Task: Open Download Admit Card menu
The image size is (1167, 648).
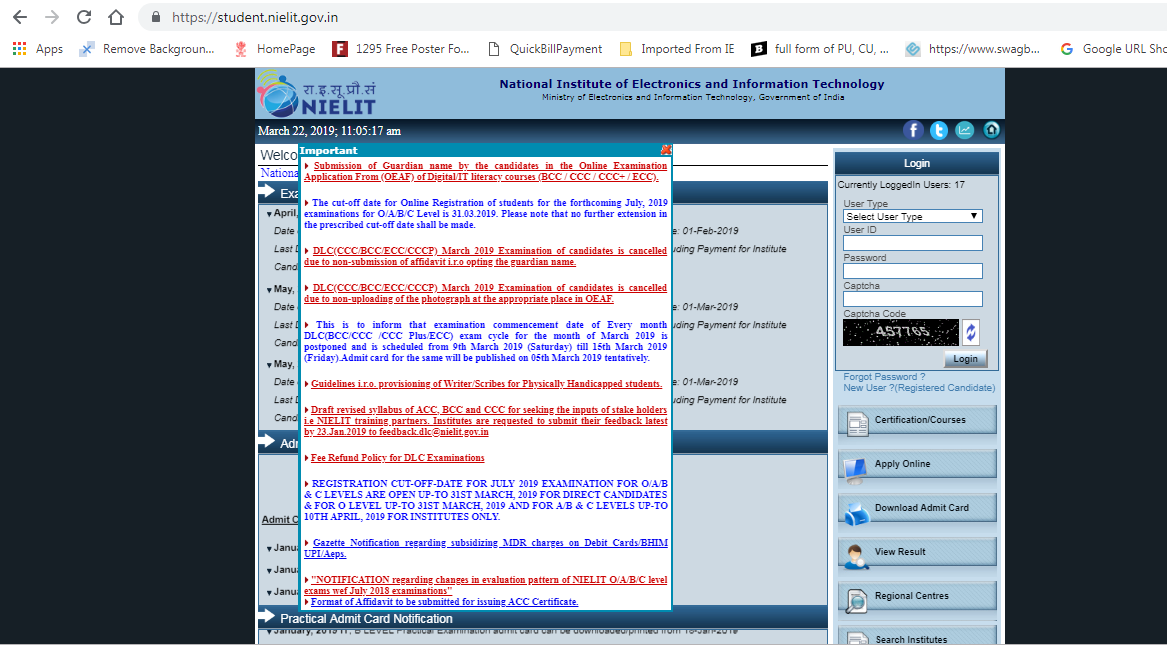Action: click(917, 508)
